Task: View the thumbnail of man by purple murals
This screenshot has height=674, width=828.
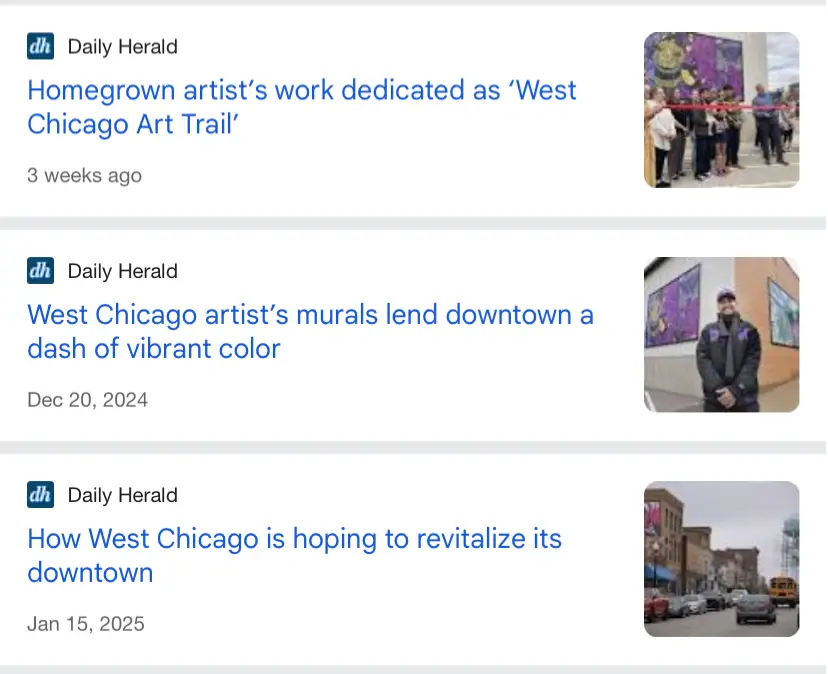Action: (721, 334)
